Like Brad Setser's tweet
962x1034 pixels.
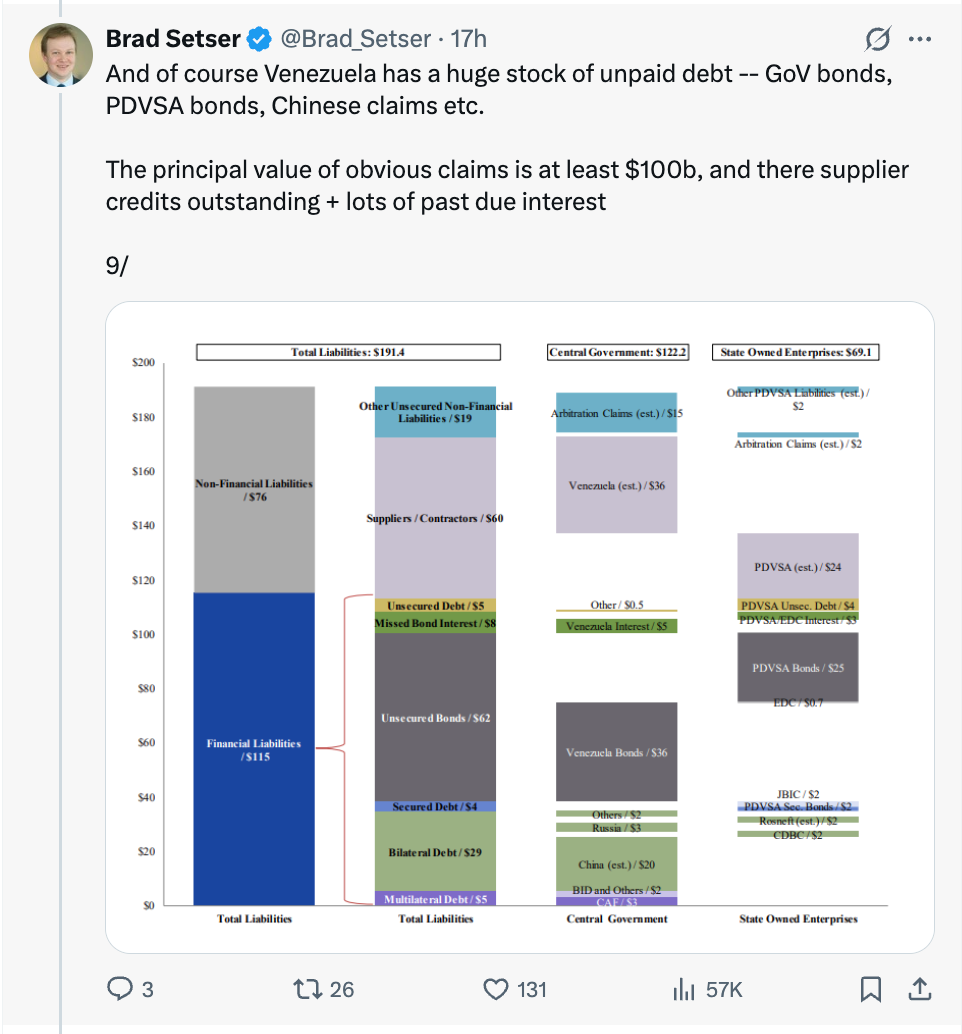click(497, 989)
